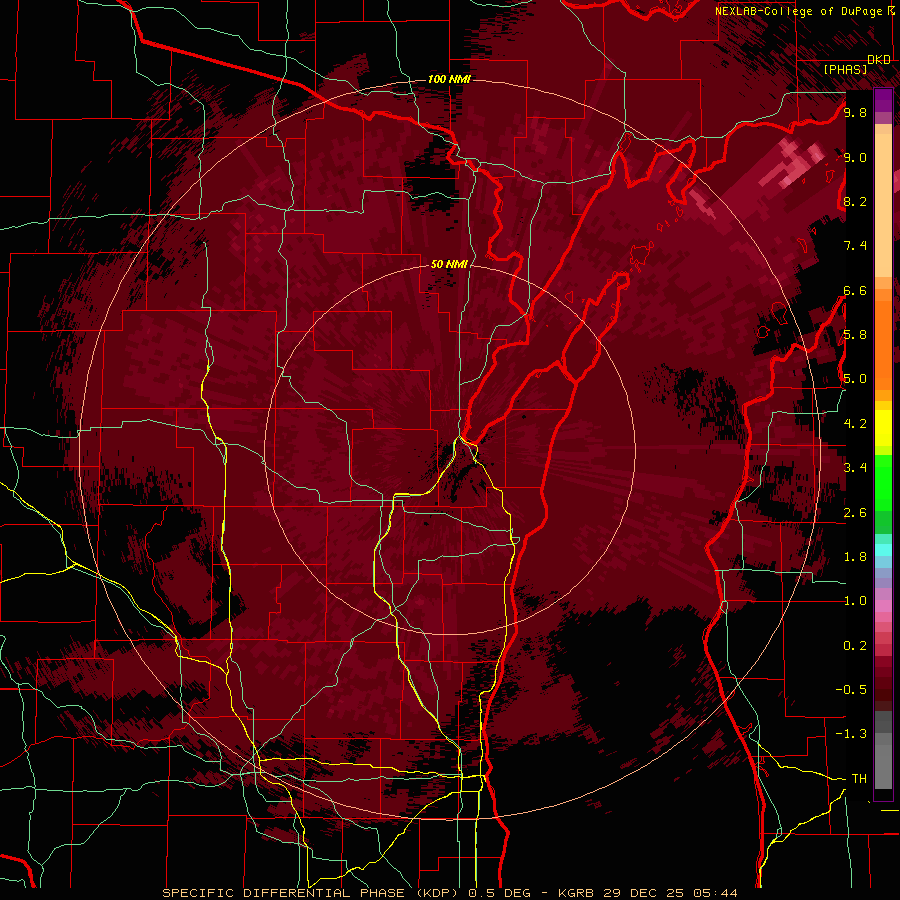Viewport: 900px width, 900px height.
Task: Click the 50 NMI range ring label
Action: (x=449, y=264)
